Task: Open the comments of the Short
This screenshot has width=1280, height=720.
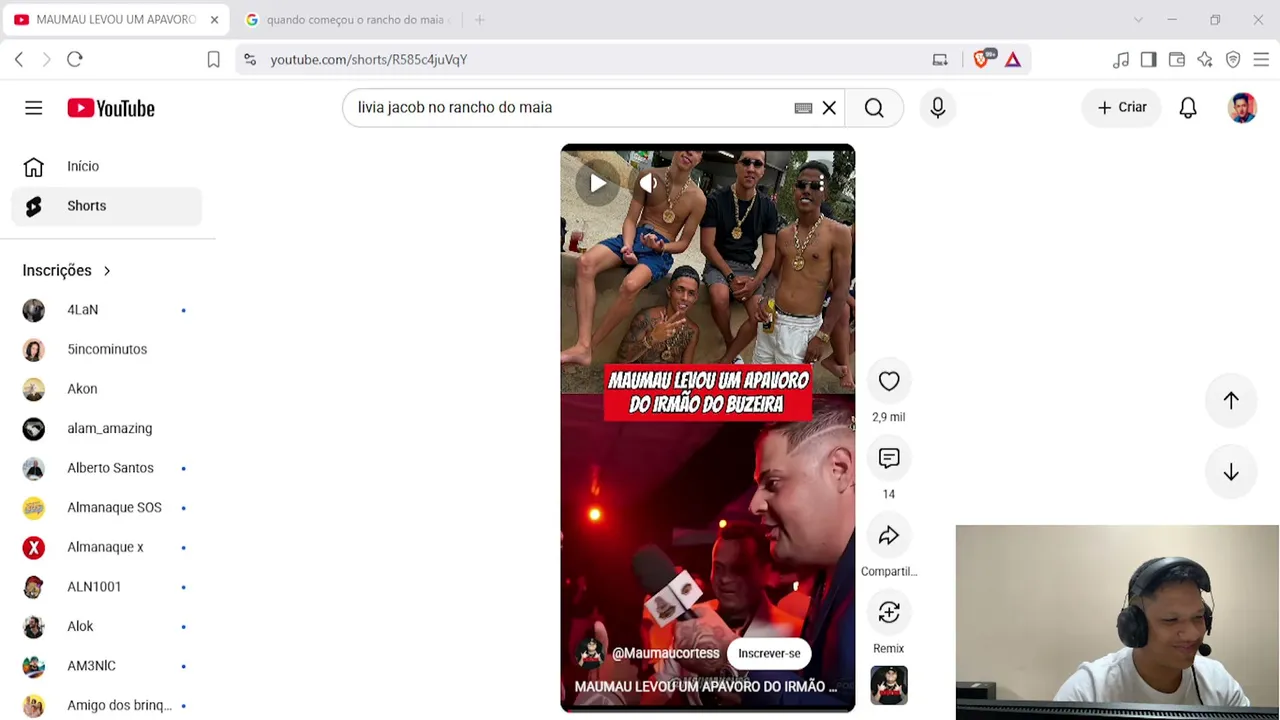Action: [x=889, y=458]
